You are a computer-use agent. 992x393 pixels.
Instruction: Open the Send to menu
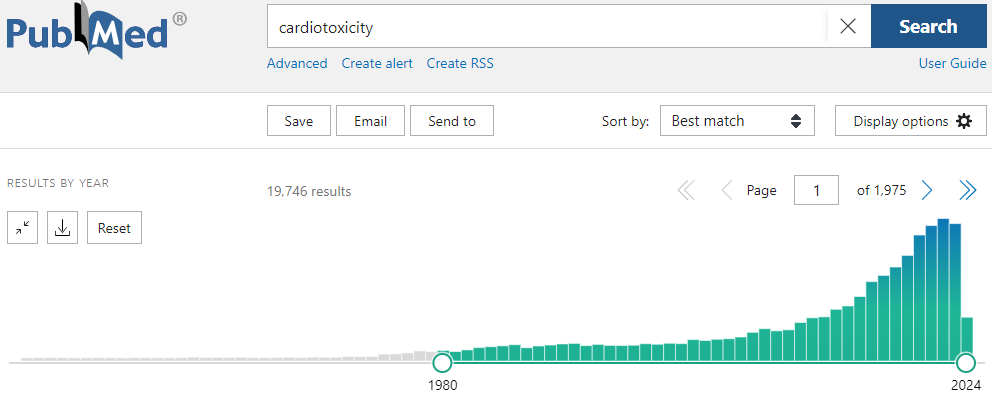pos(452,121)
